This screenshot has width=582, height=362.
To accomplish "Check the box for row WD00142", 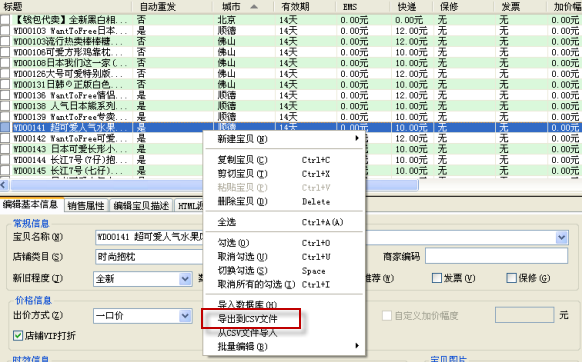I will [x=5, y=138].
